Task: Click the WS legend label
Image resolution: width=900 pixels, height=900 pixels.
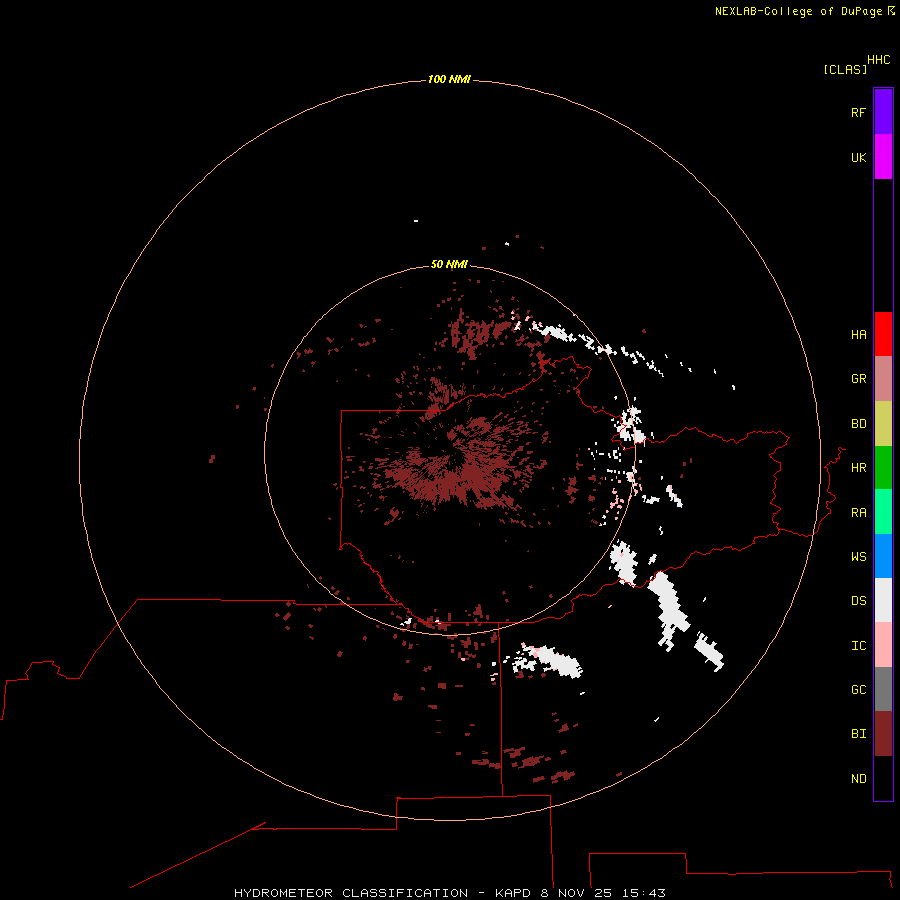Action: [858, 557]
